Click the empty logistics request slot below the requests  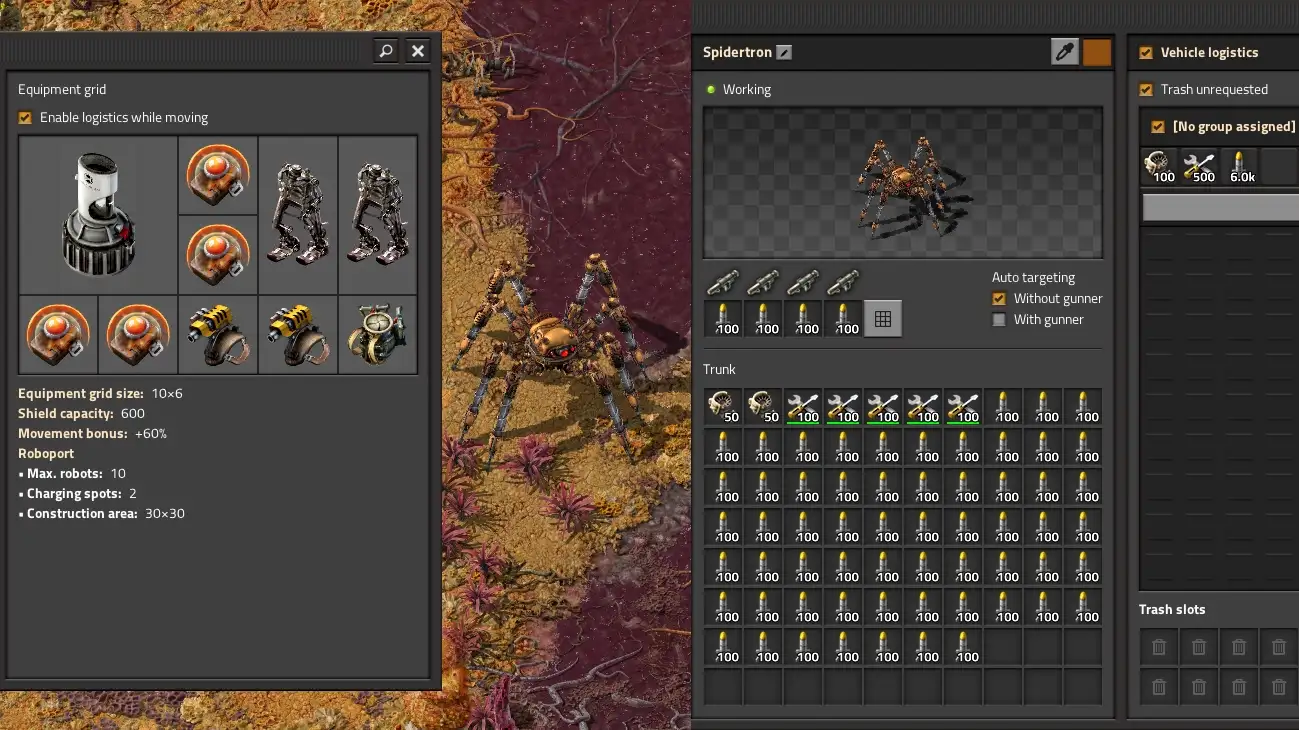coord(1218,206)
